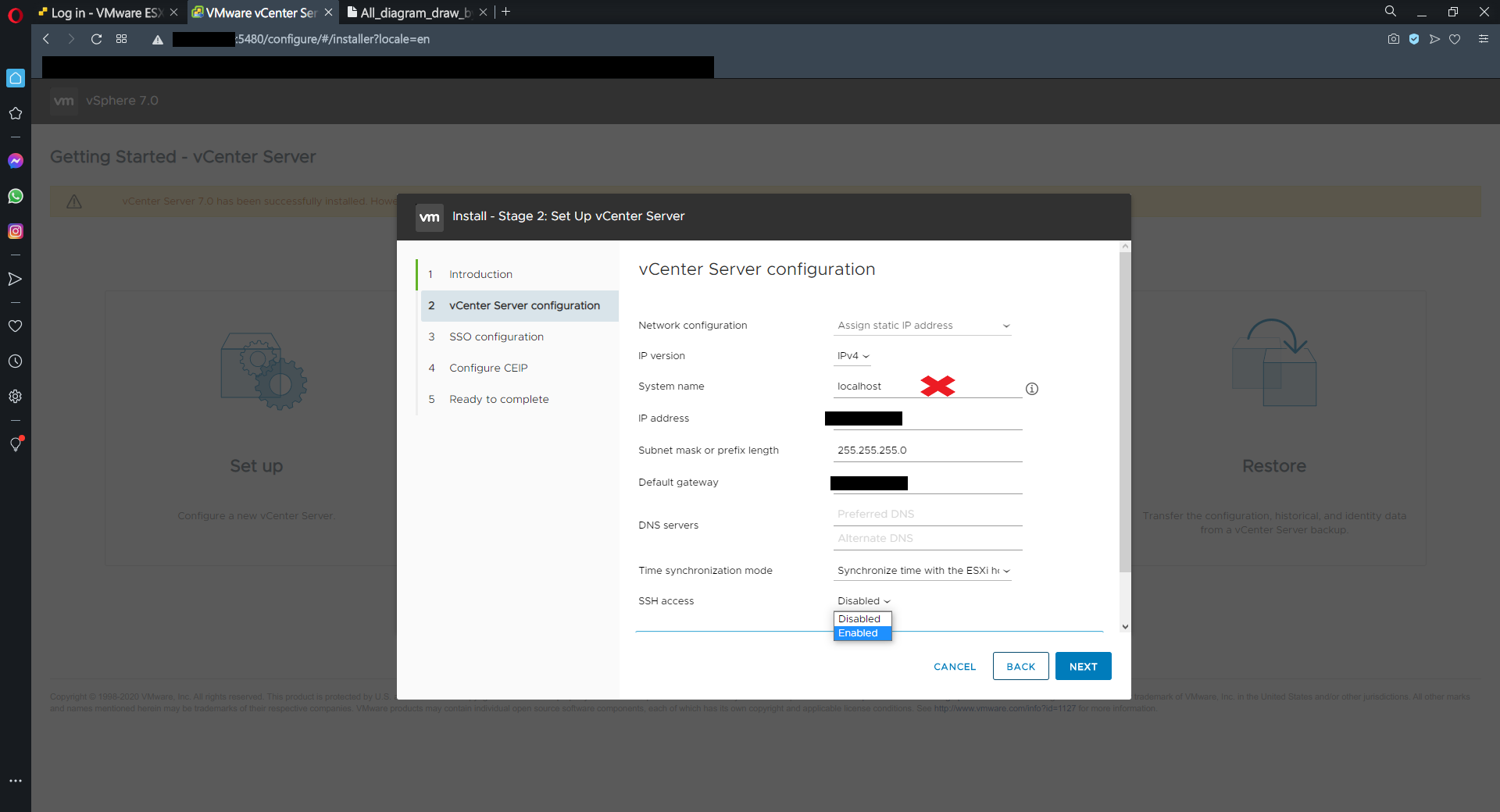Open Time synchronization mode dropdown
The width and height of the screenshot is (1500, 812).
tap(923, 571)
